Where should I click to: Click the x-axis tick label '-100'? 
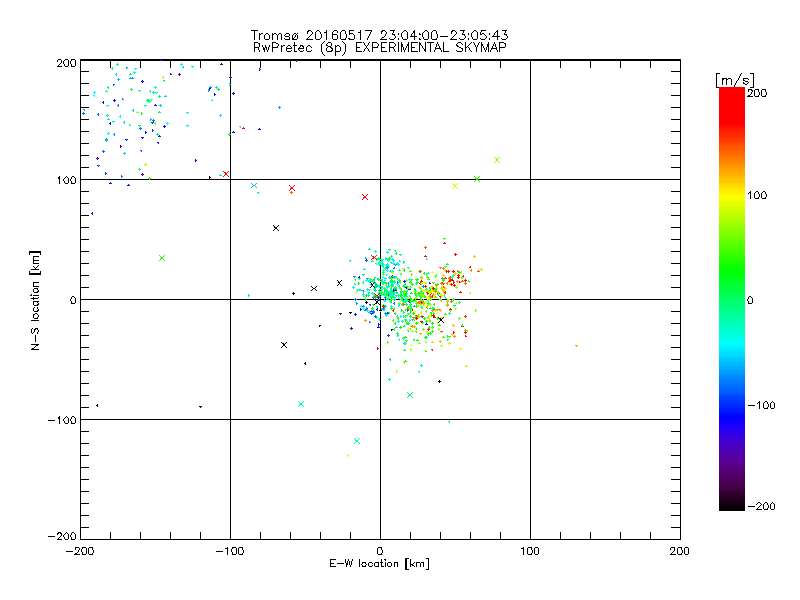pos(230,551)
